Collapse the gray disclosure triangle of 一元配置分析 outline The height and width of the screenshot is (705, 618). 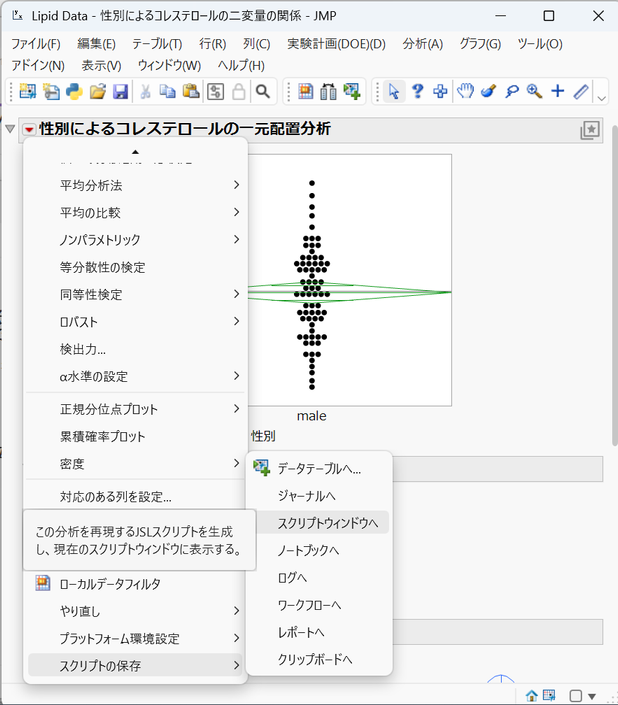tap(10, 129)
